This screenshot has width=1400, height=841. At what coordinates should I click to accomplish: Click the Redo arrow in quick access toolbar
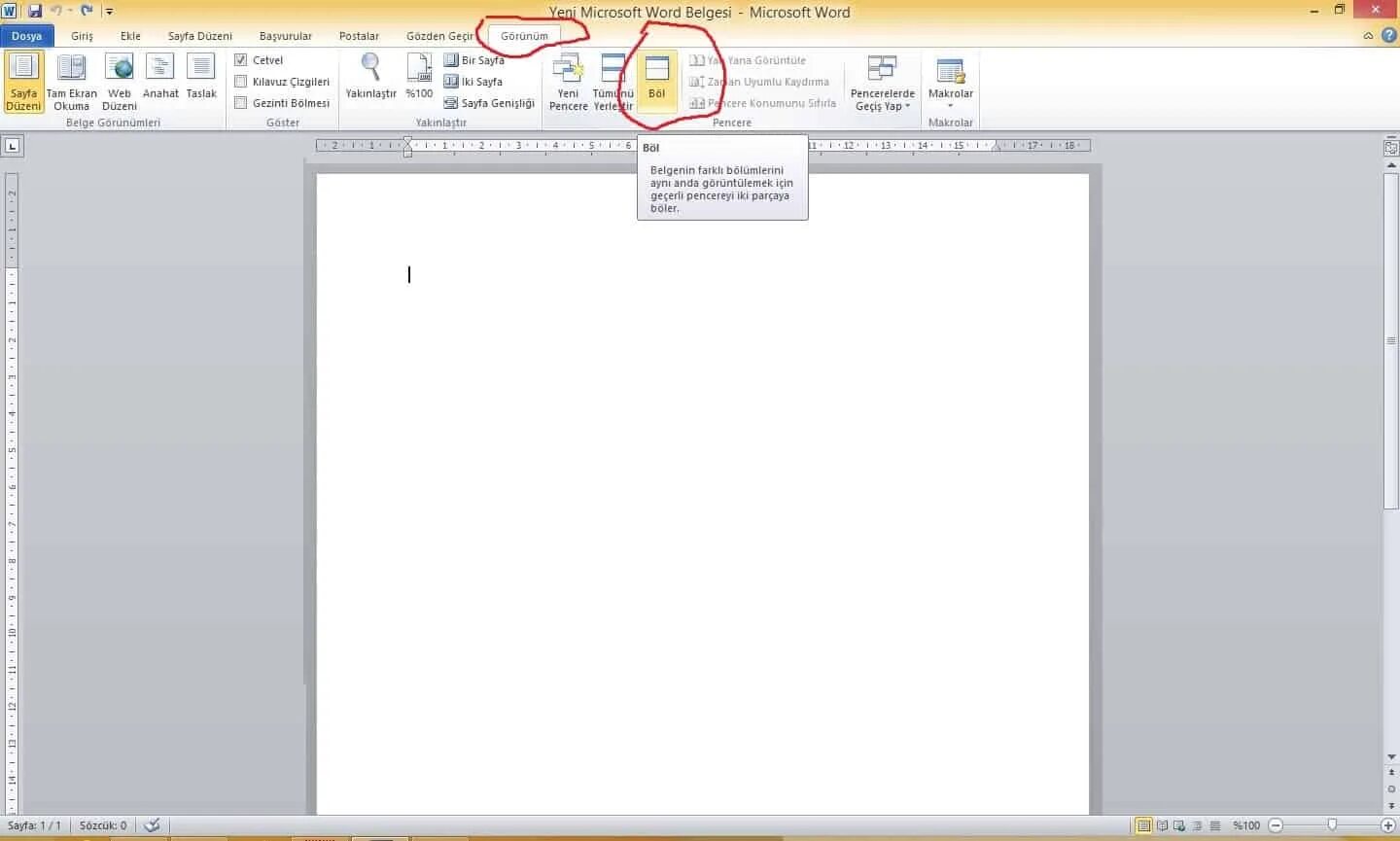pos(87,11)
